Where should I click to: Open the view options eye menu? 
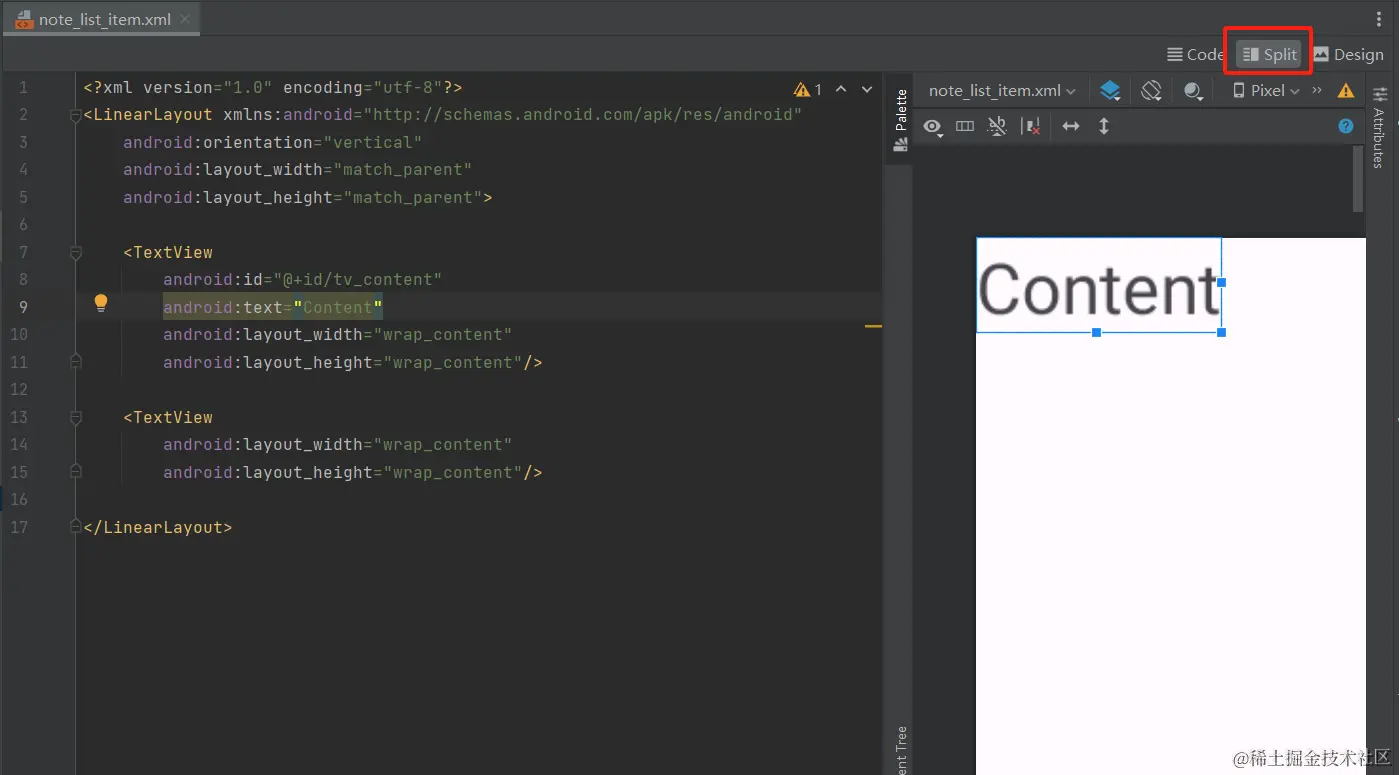(934, 127)
